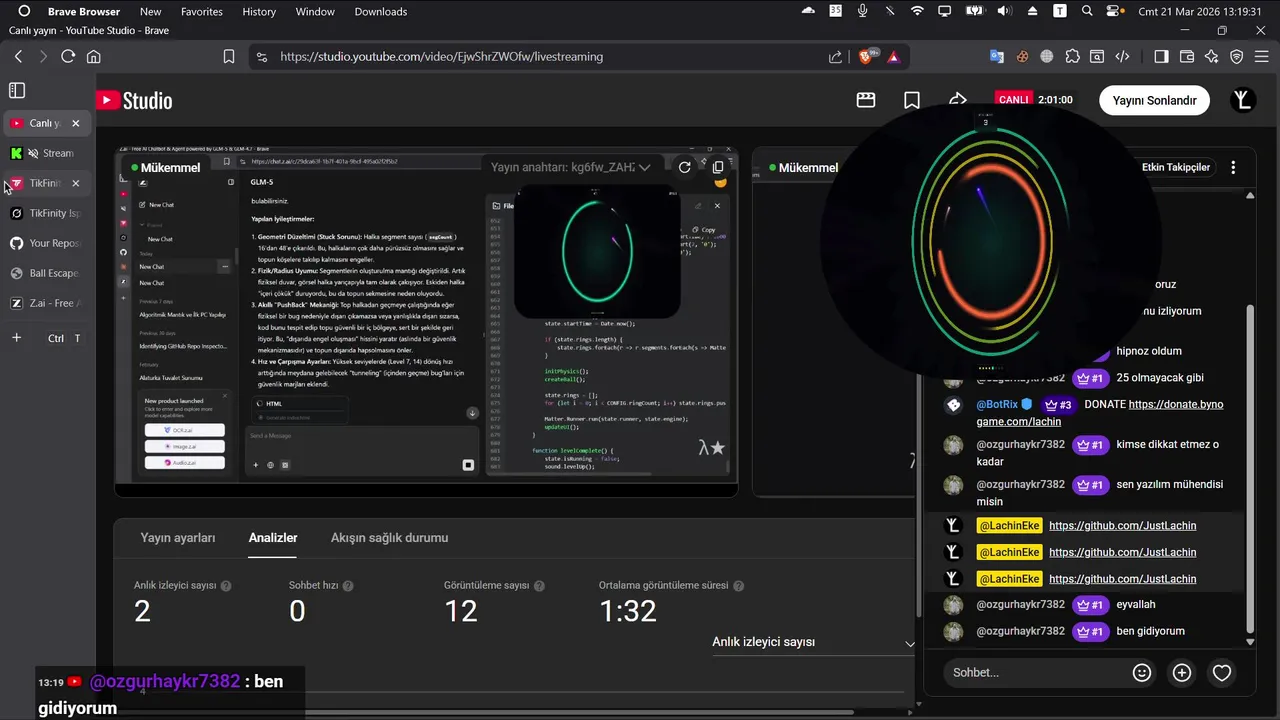
Task: Expand the Yayın anahtarı stream key dropdown
Action: 645,167
